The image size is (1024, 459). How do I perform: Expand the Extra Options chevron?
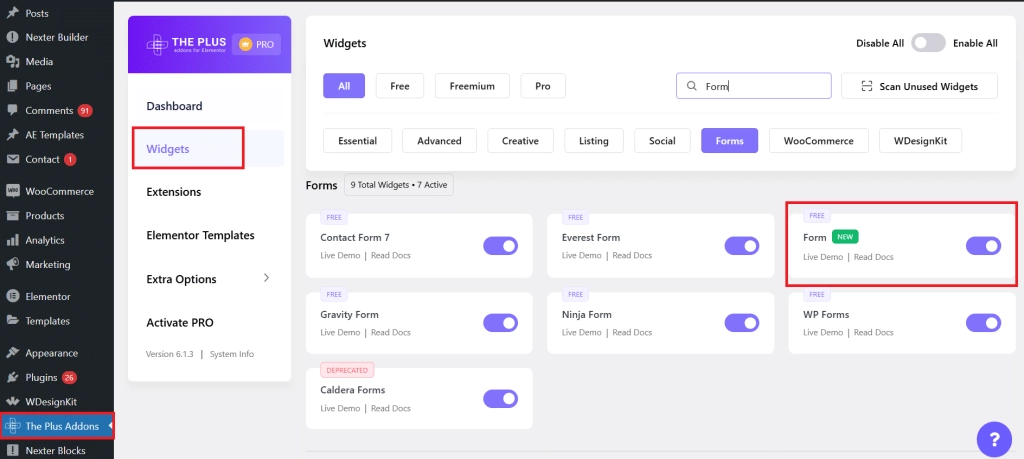pos(266,278)
